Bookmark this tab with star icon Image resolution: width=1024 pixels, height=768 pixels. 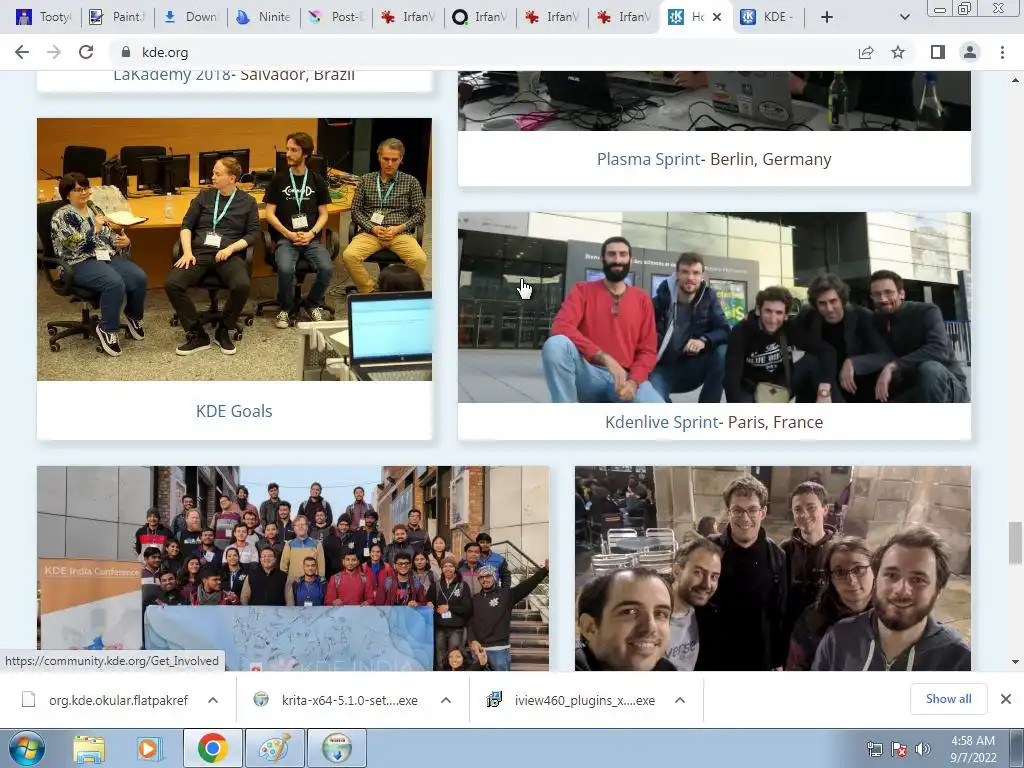[898, 52]
